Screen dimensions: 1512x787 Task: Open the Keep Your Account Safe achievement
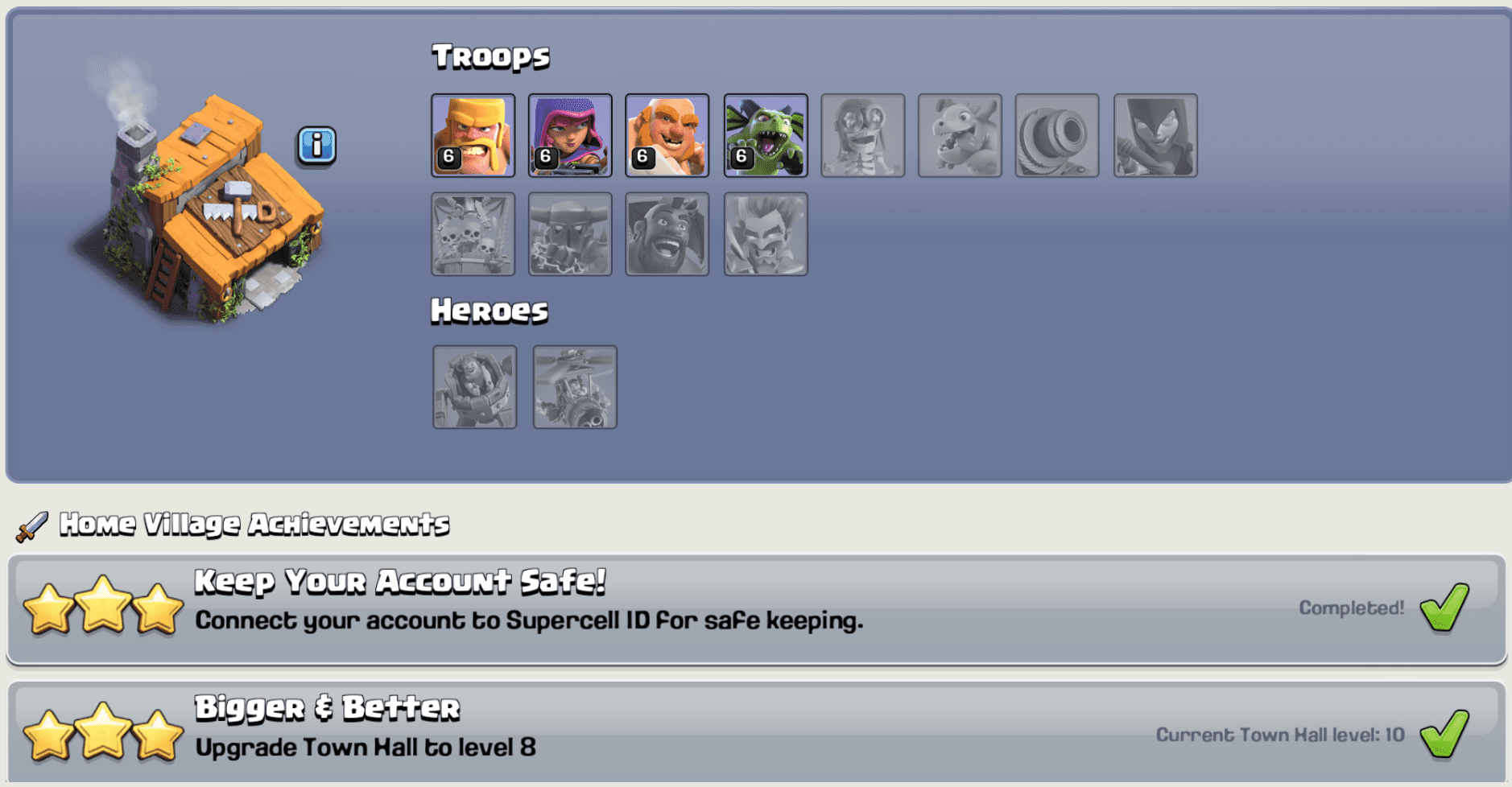(757, 609)
